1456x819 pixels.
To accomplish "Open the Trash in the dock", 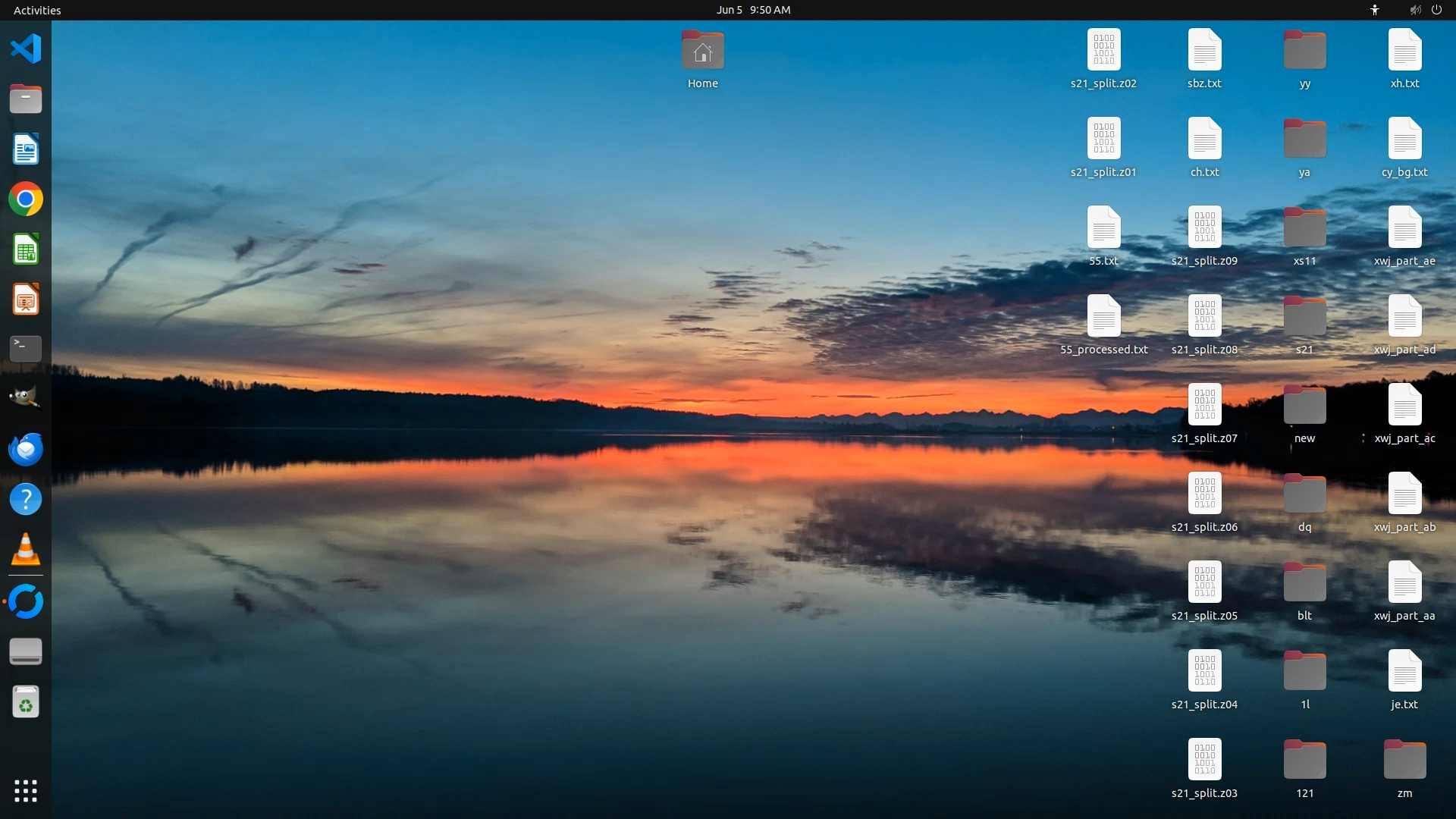I will coord(26,702).
